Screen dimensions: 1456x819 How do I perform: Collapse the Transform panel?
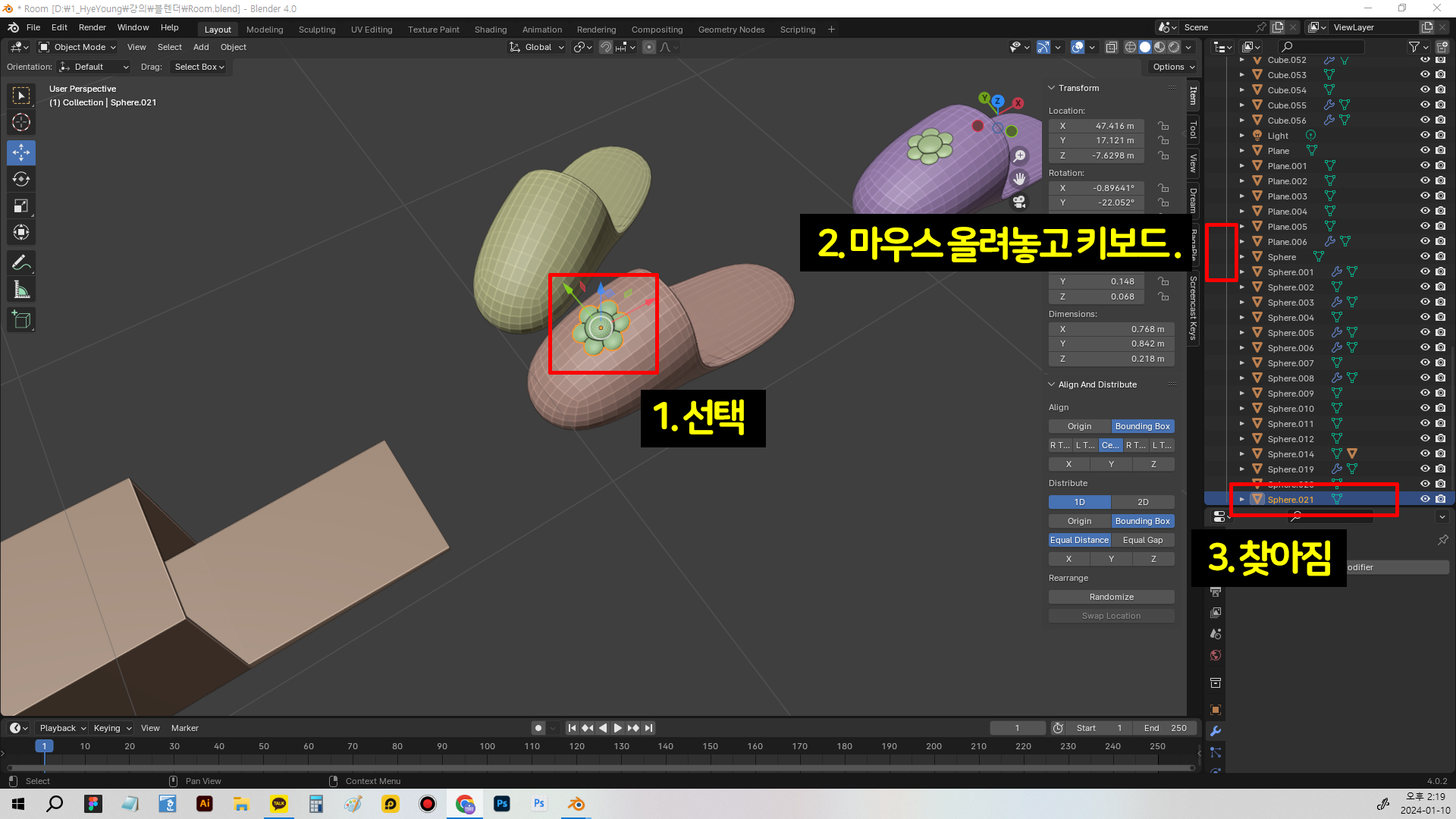click(1052, 88)
